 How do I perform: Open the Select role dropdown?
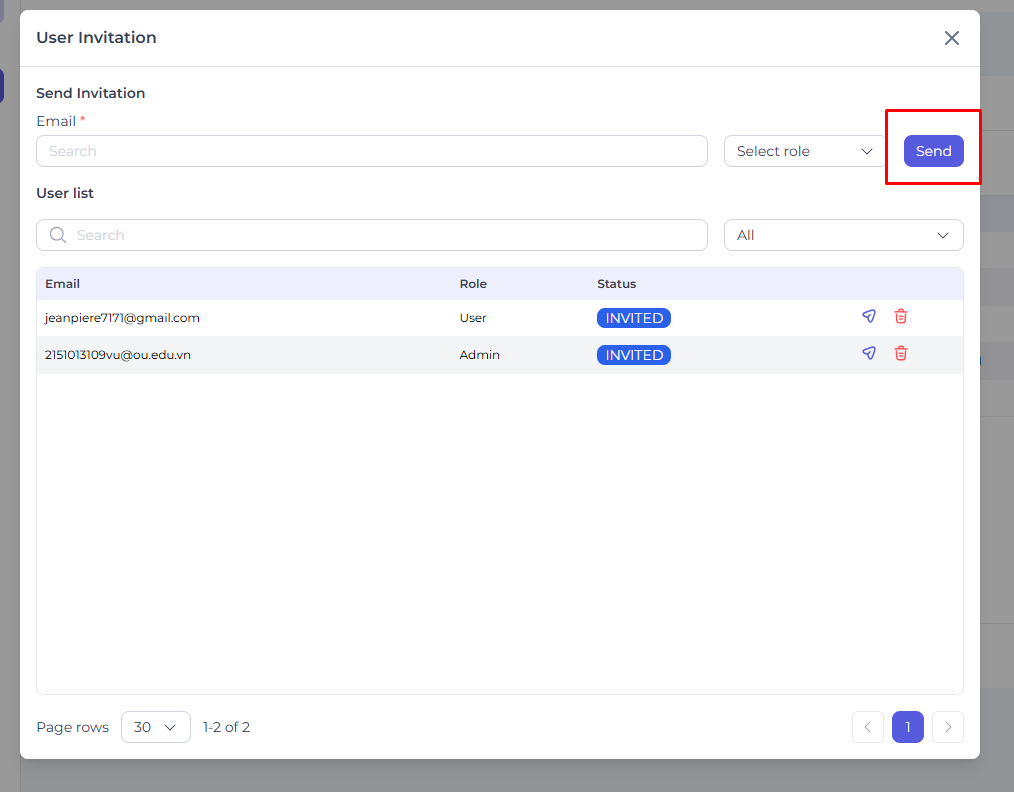[x=804, y=151]
